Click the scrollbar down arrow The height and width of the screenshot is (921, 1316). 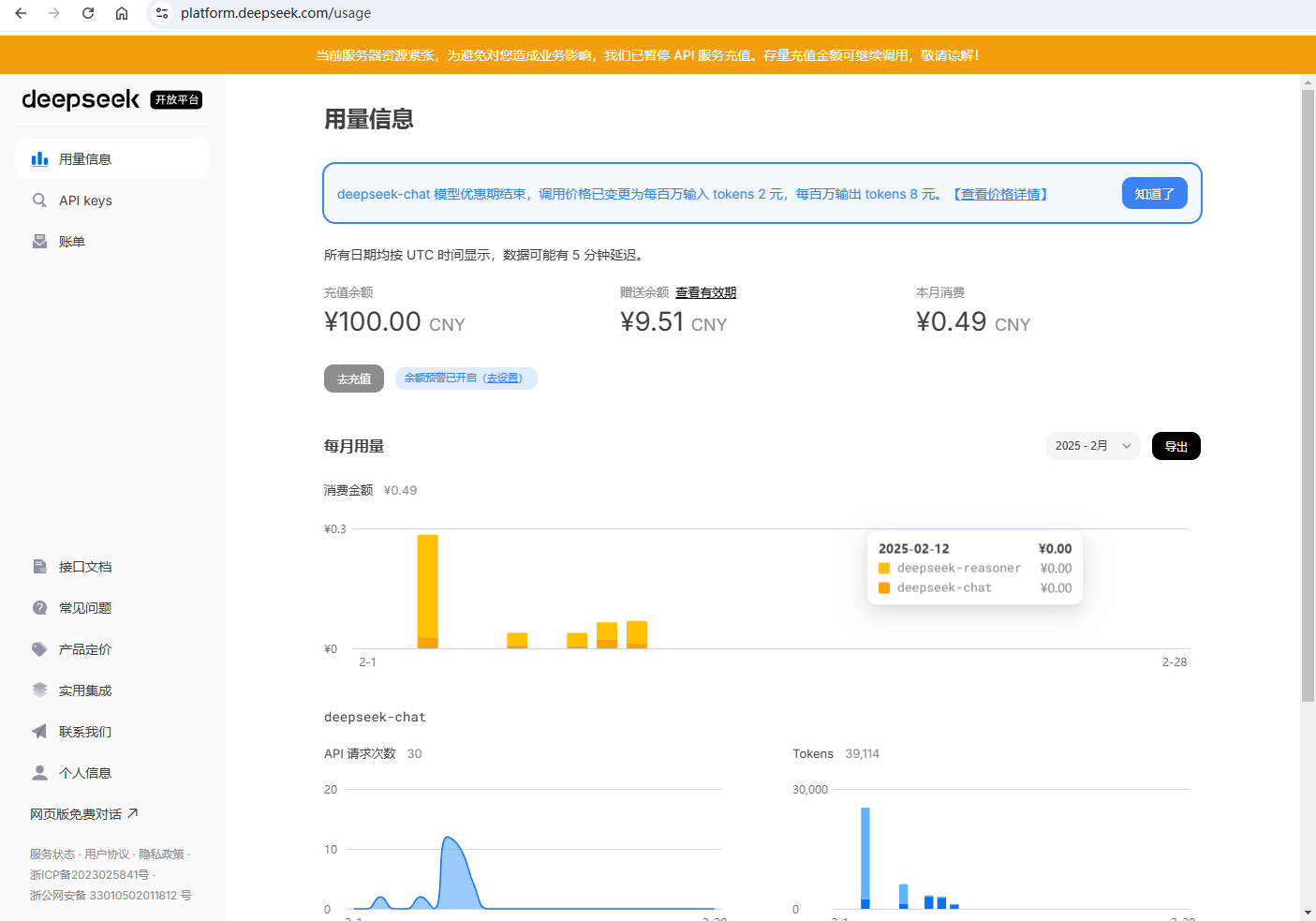pyautogui.click(x=1308, y=913)
